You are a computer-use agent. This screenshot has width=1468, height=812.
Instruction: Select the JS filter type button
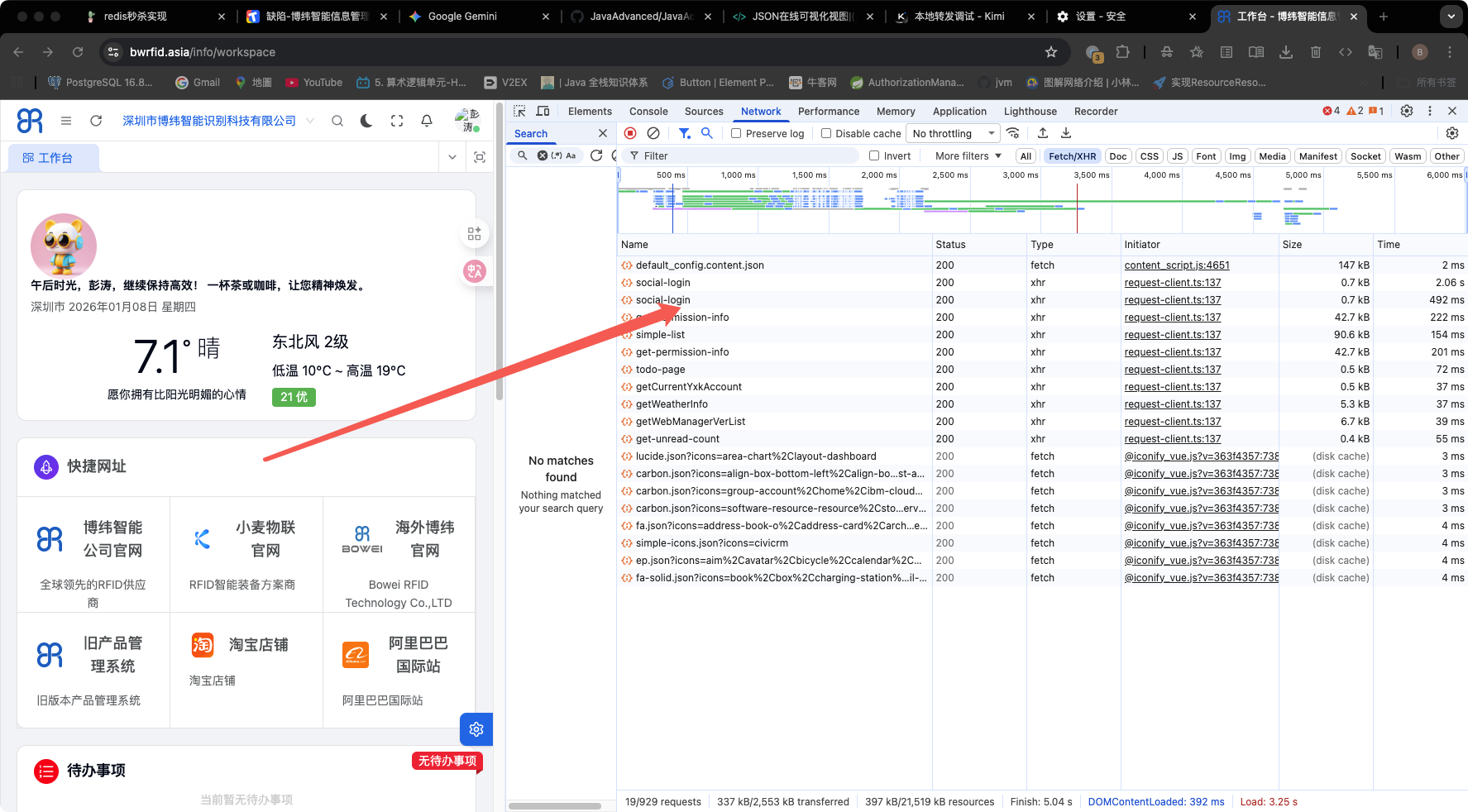pyautogui.click(x=1177, y=156)
